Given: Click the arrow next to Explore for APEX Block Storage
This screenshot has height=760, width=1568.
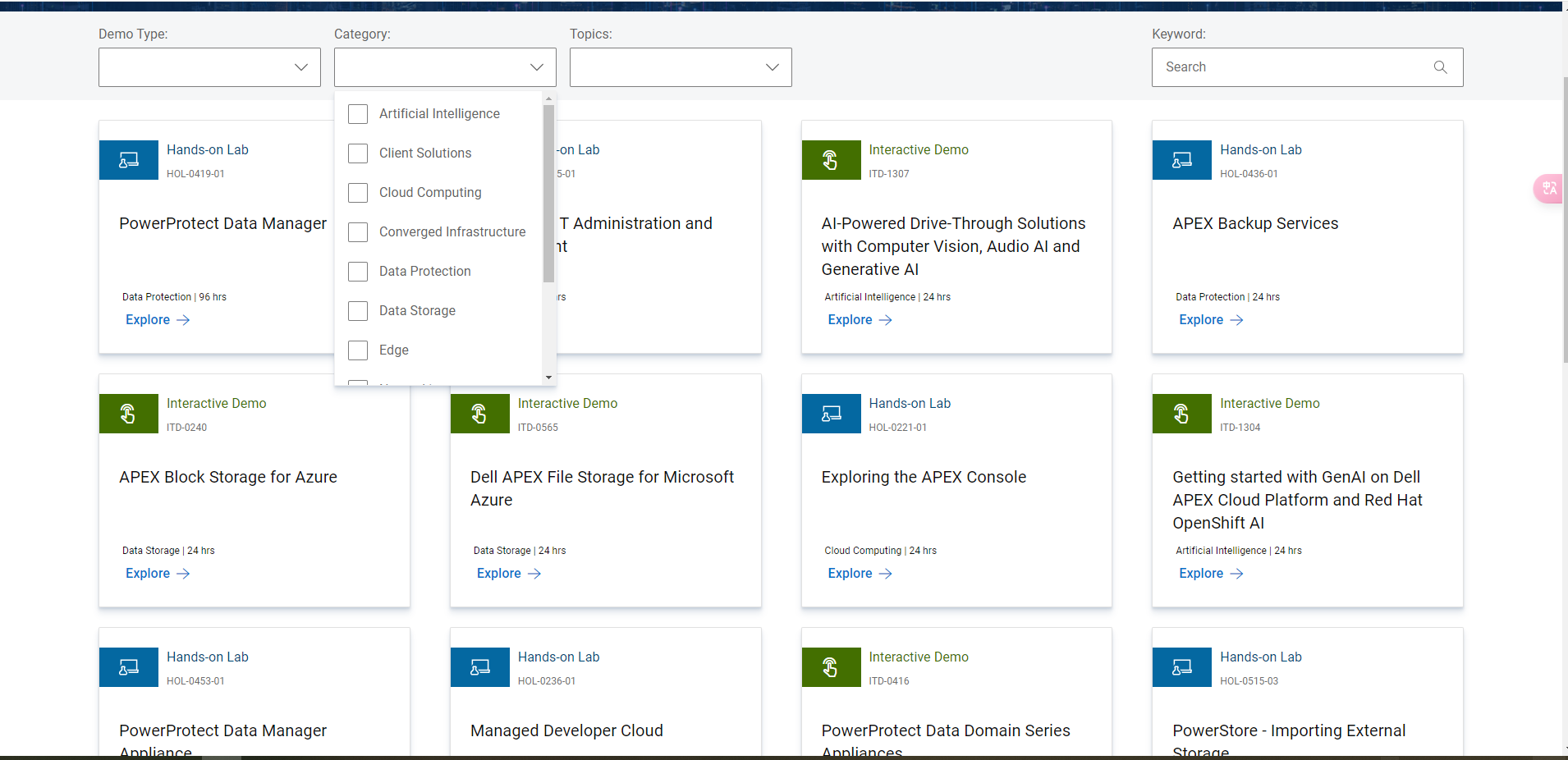Looking at the screenshot, I should 183,574.
